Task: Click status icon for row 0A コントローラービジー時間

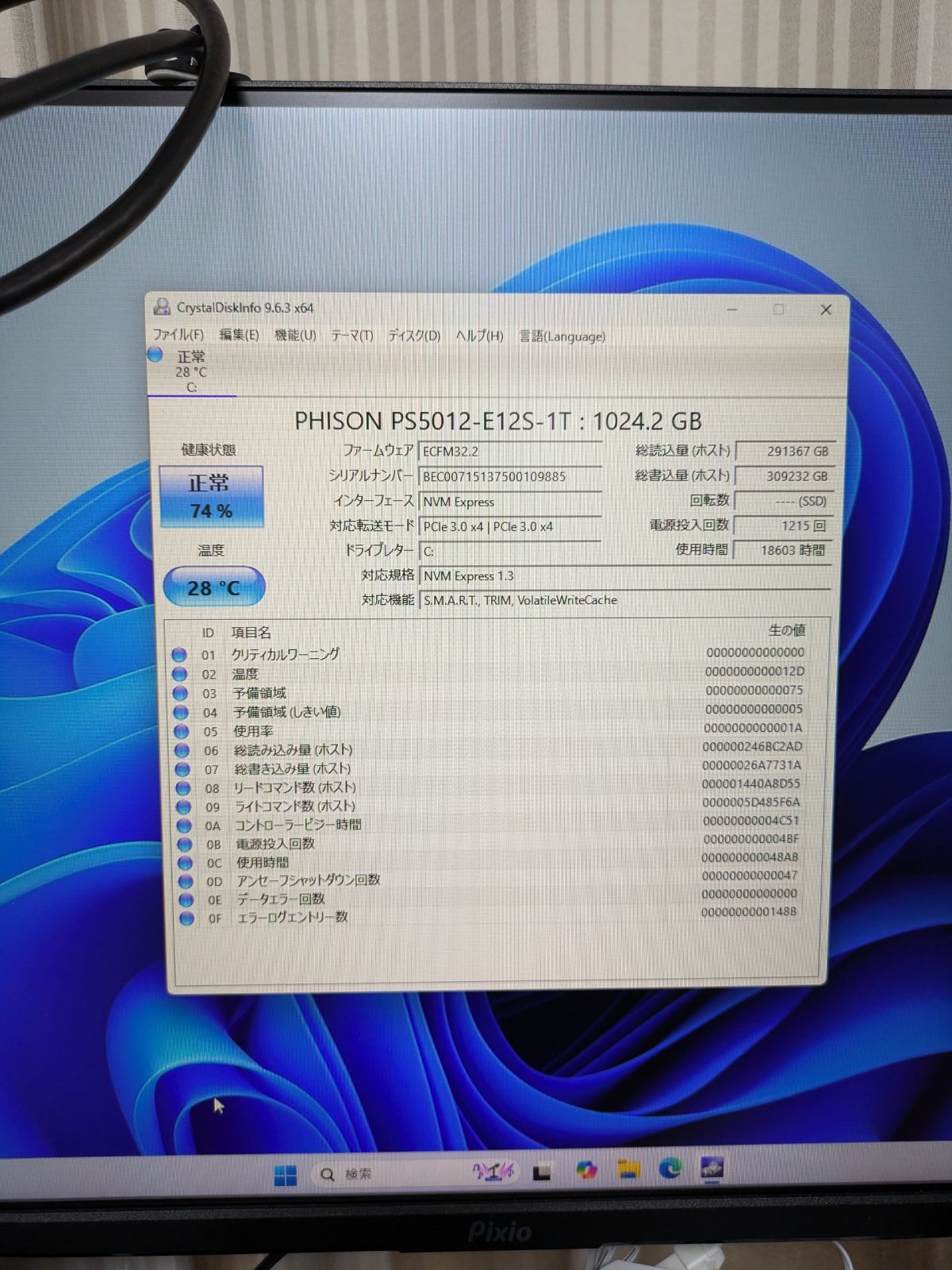Action: (x=184, y=825)
